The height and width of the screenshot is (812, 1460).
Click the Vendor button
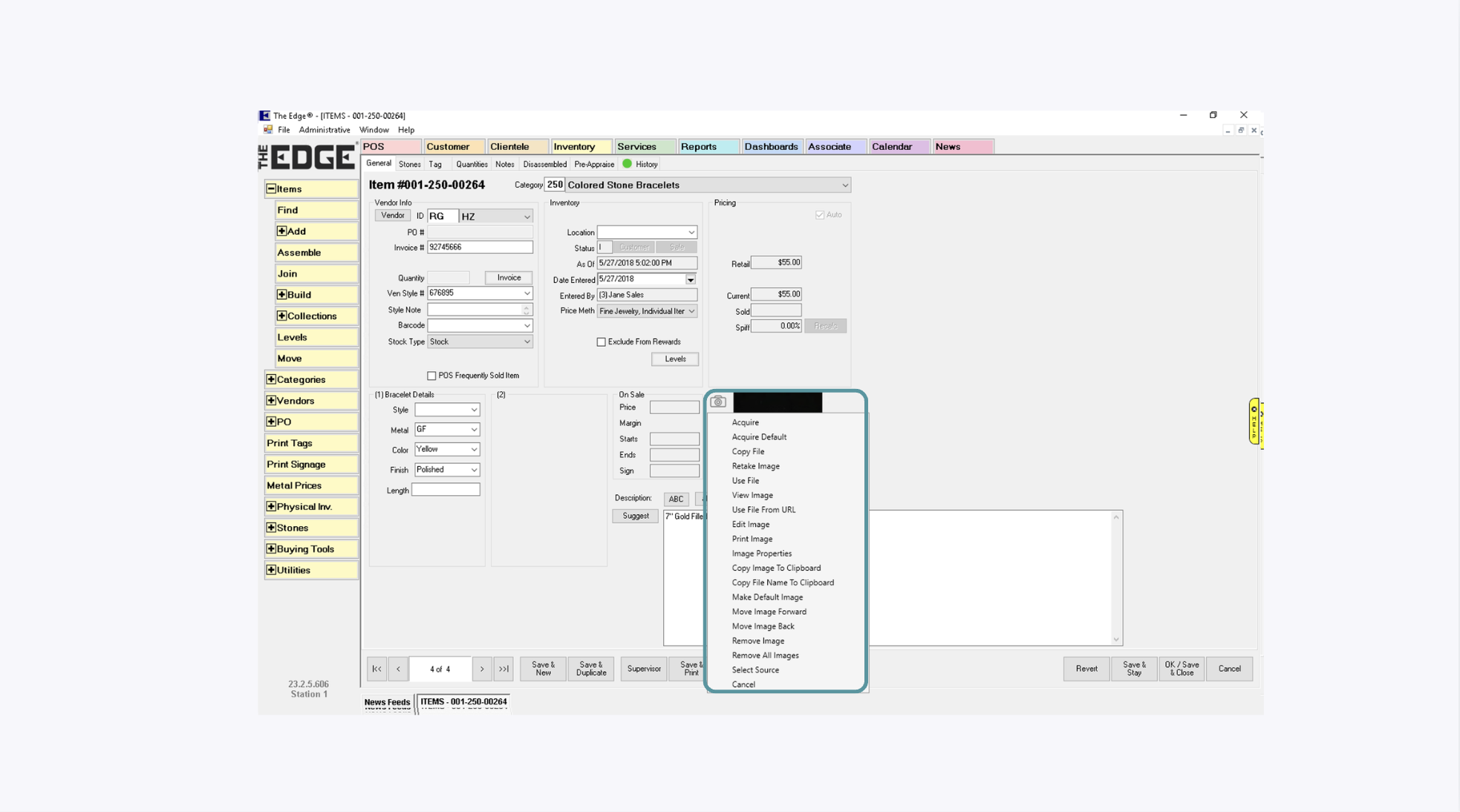pos(392,215)
